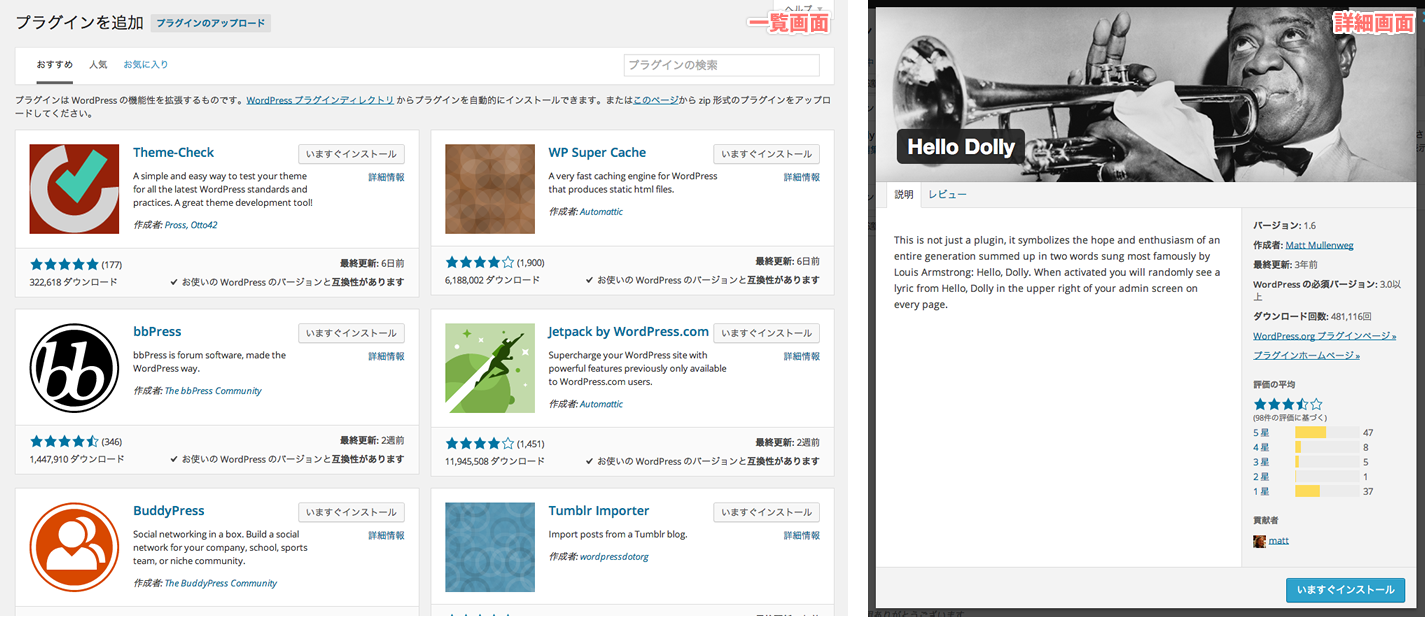Click The BuddyPress Community author link
Viewport: 1425px width, 617px height.
point(220,583)
